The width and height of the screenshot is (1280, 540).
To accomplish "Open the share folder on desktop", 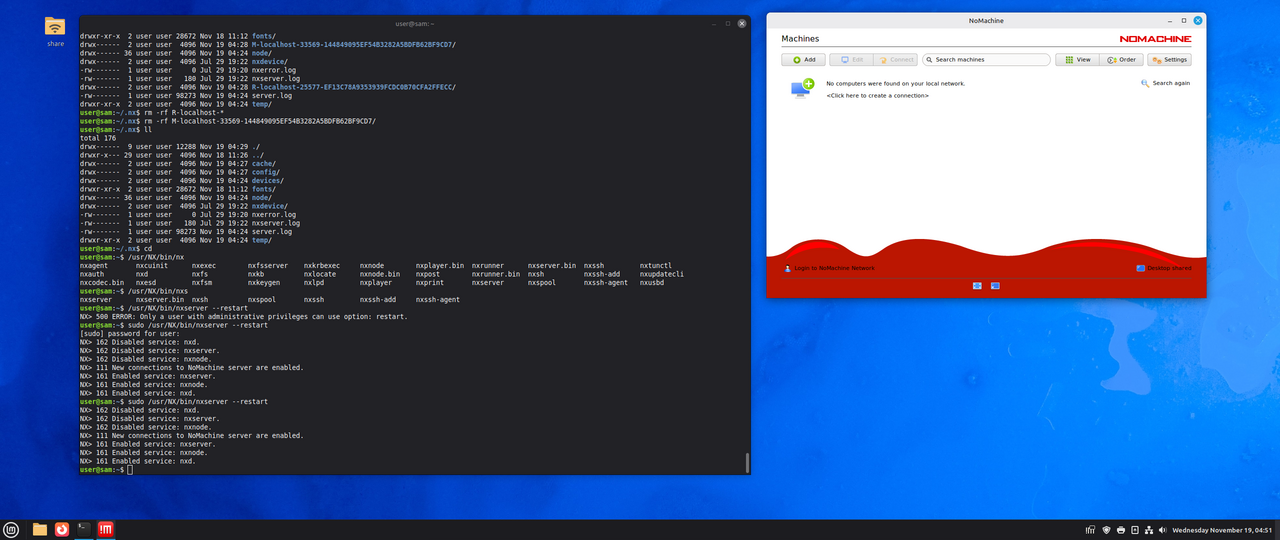I will (55, 30).
